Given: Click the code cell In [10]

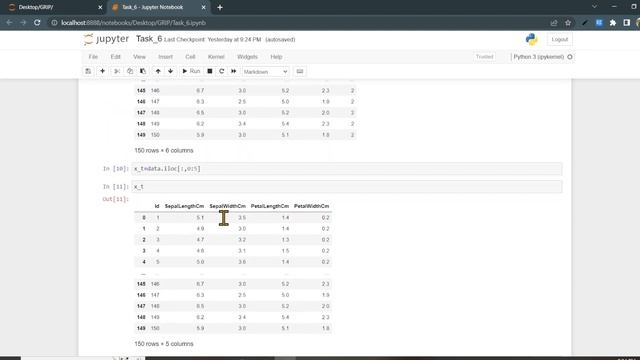Looking at the screenshot, I should (347, 169).
